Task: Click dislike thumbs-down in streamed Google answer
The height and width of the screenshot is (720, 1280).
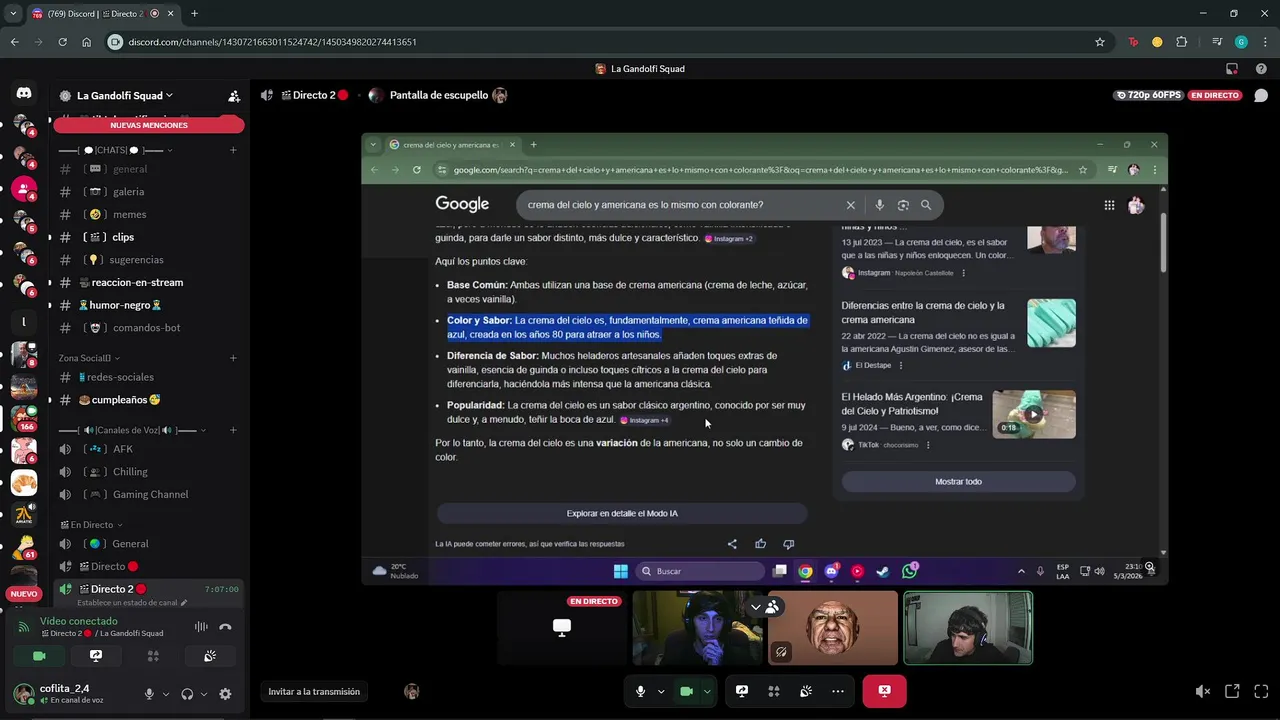Action: [x=789, y=544]
